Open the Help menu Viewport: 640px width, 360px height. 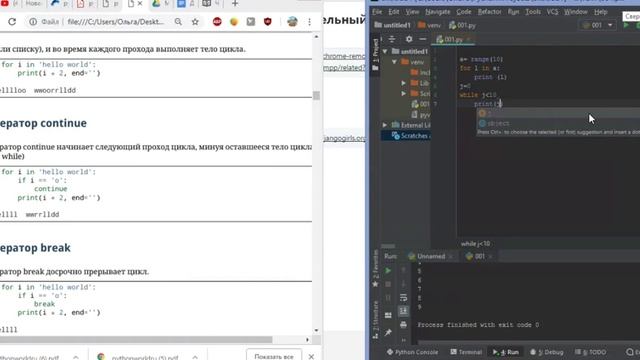(600, 12)
